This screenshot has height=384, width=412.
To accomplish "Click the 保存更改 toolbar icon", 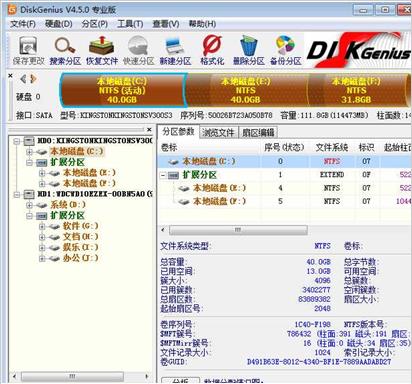I will click(x=28, y=50).
